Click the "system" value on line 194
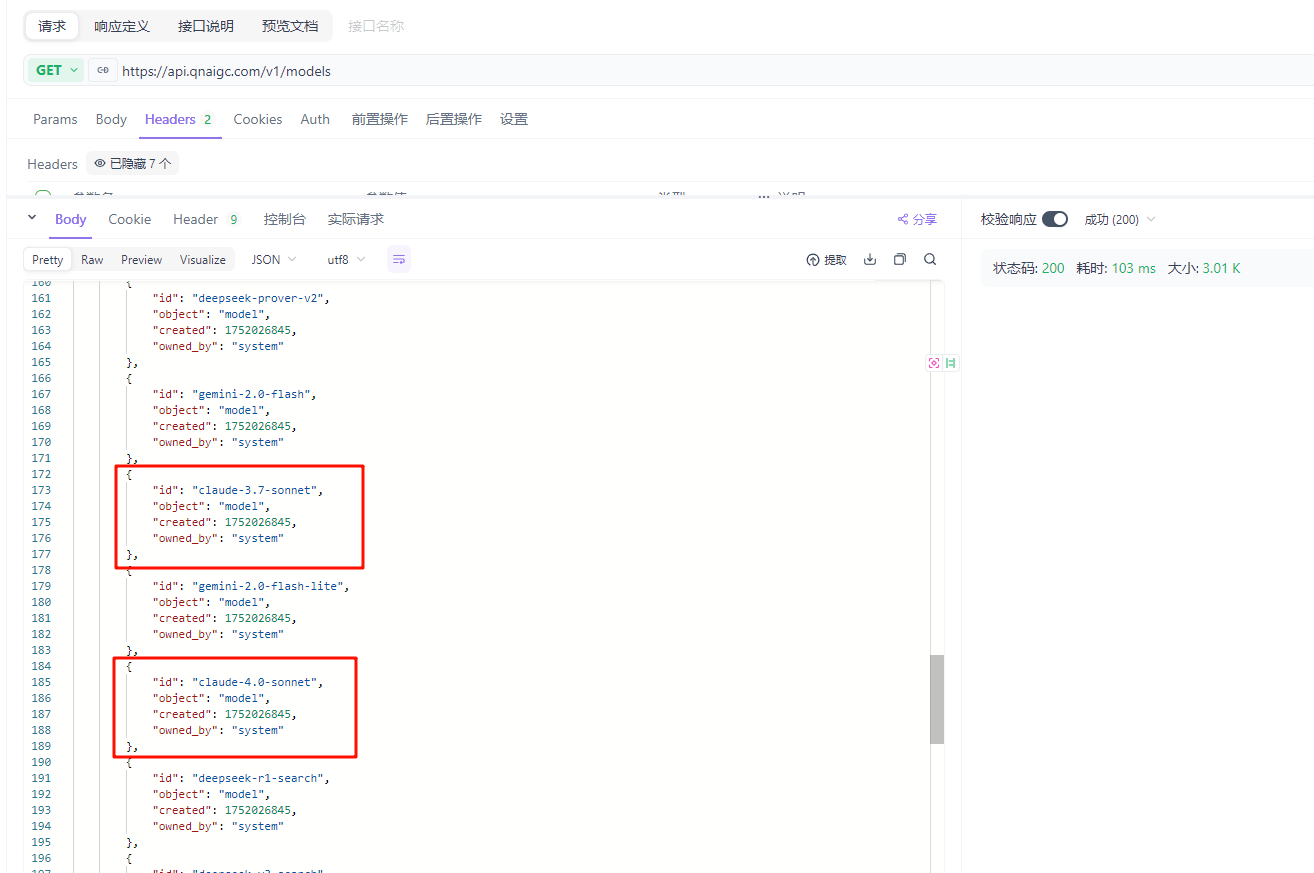This screenshot has height=873, width=1314. click(258, 826)
